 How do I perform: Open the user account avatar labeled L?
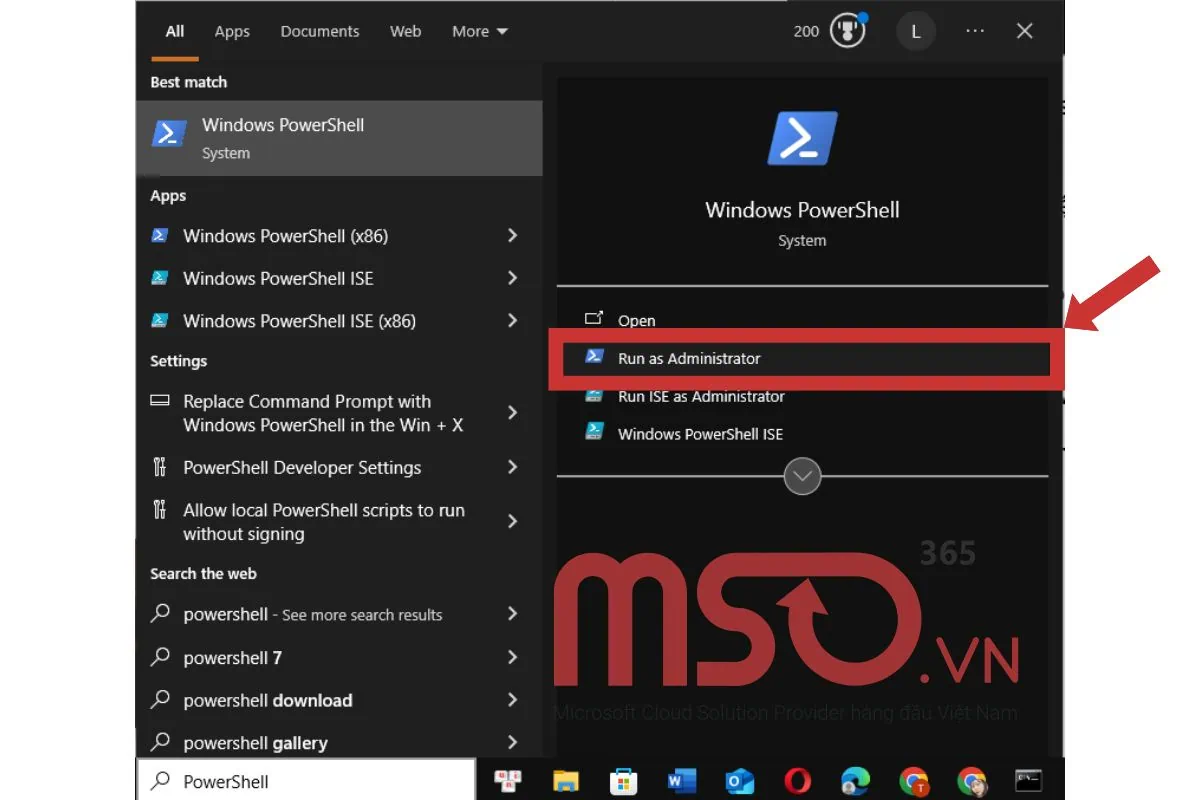pyautogui.click(x=916, y=31)
